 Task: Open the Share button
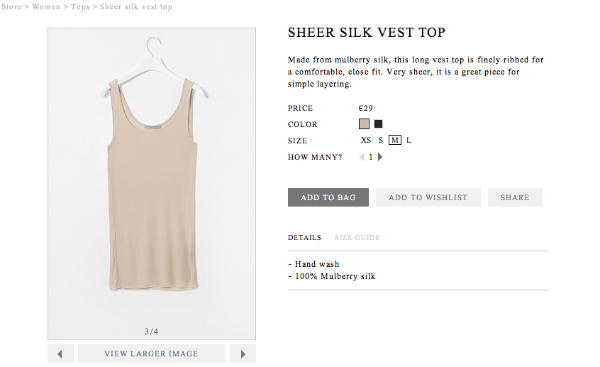[515, 197]
